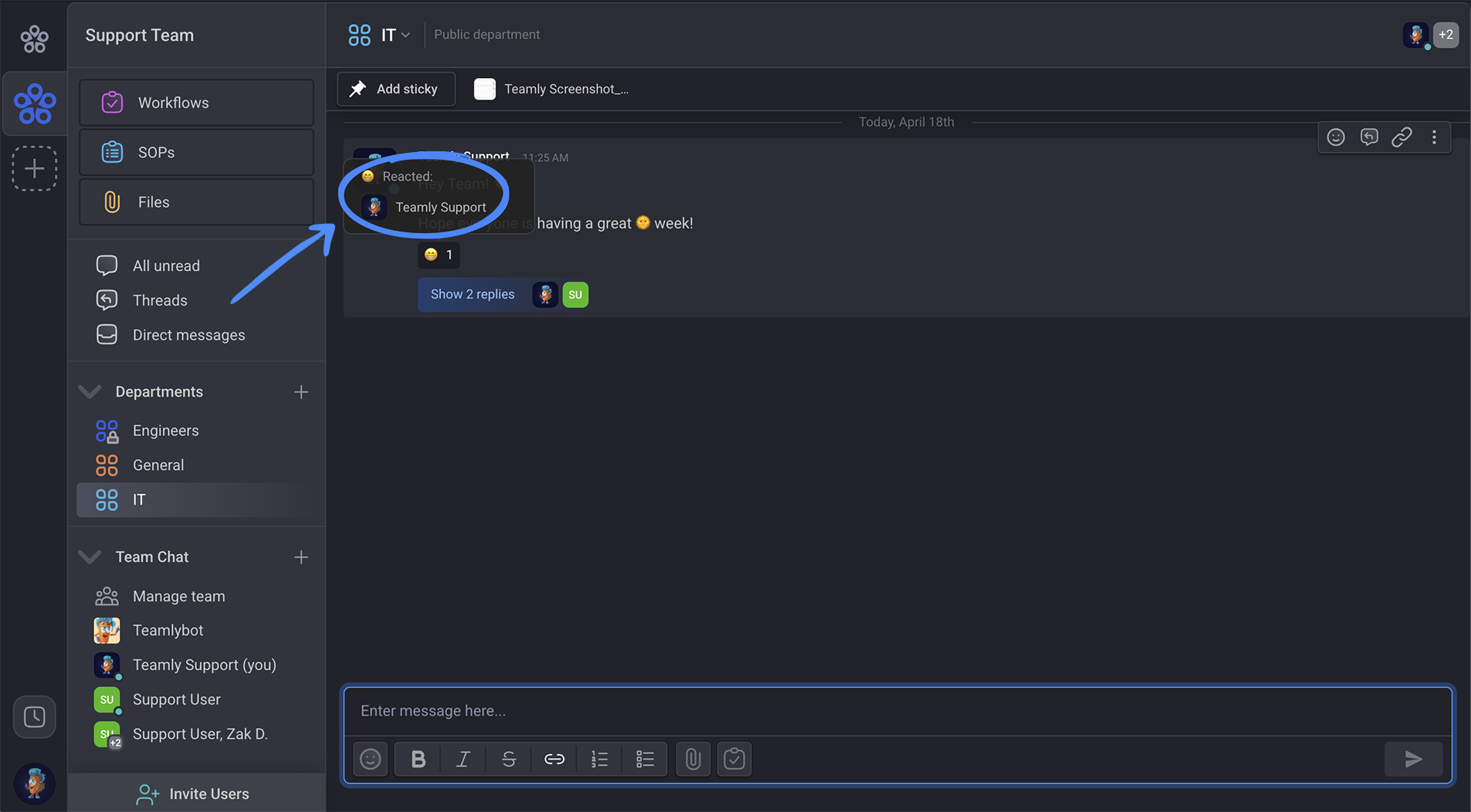The height and width of the screenshot is (812, 1471).
Task: Create a task with clipboard check icon
Action: 734,759
